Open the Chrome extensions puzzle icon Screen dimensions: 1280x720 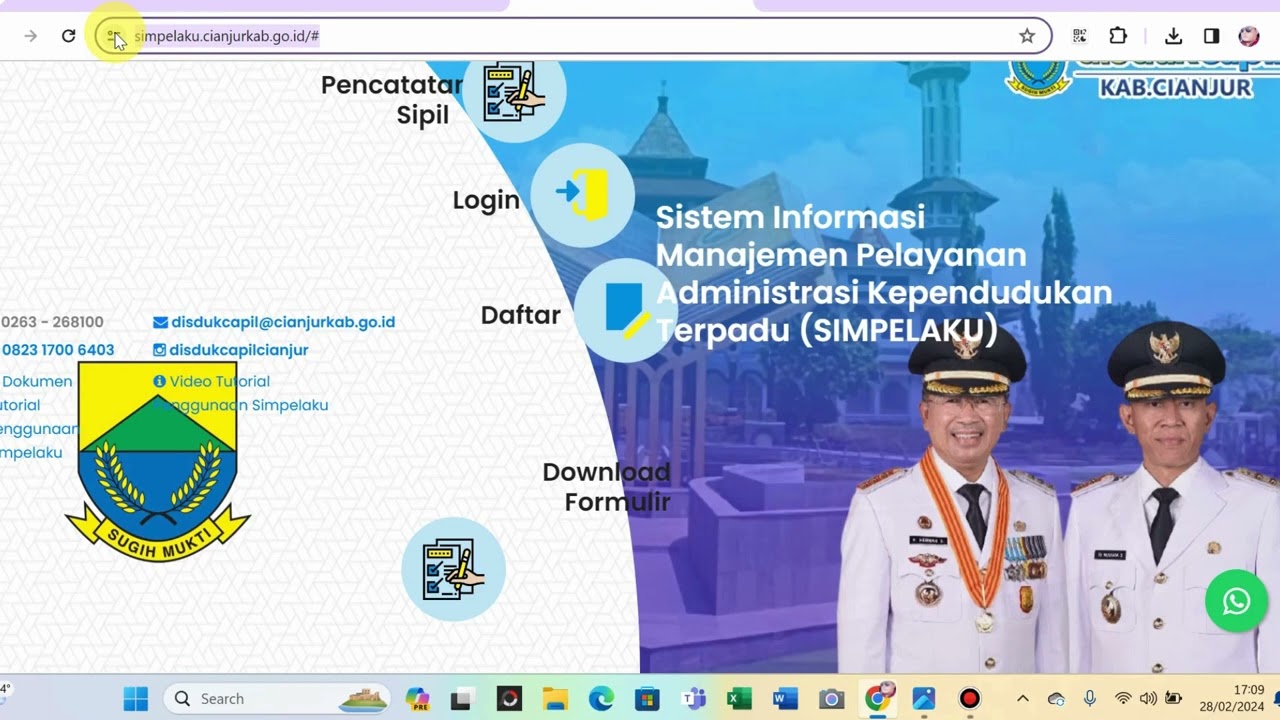coord(1118,36)
